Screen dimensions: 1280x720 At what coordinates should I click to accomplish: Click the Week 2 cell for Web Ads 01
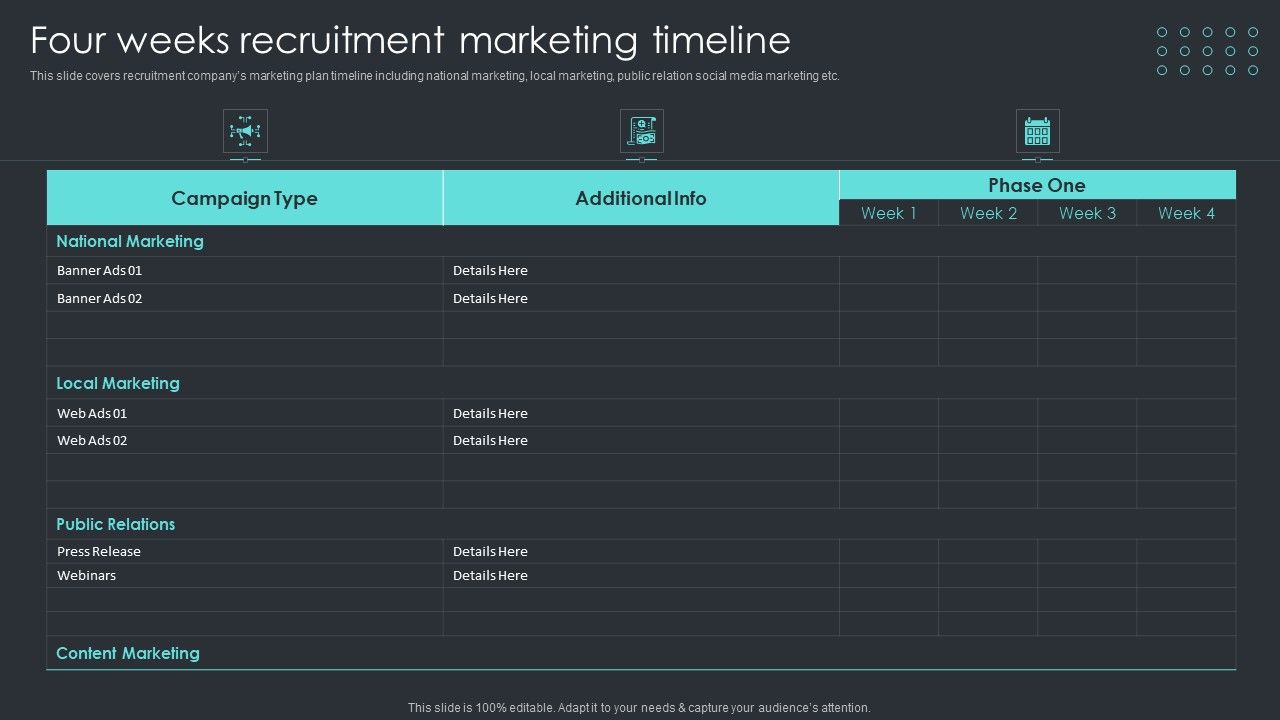pyautogui.click(x=988, y=413)
